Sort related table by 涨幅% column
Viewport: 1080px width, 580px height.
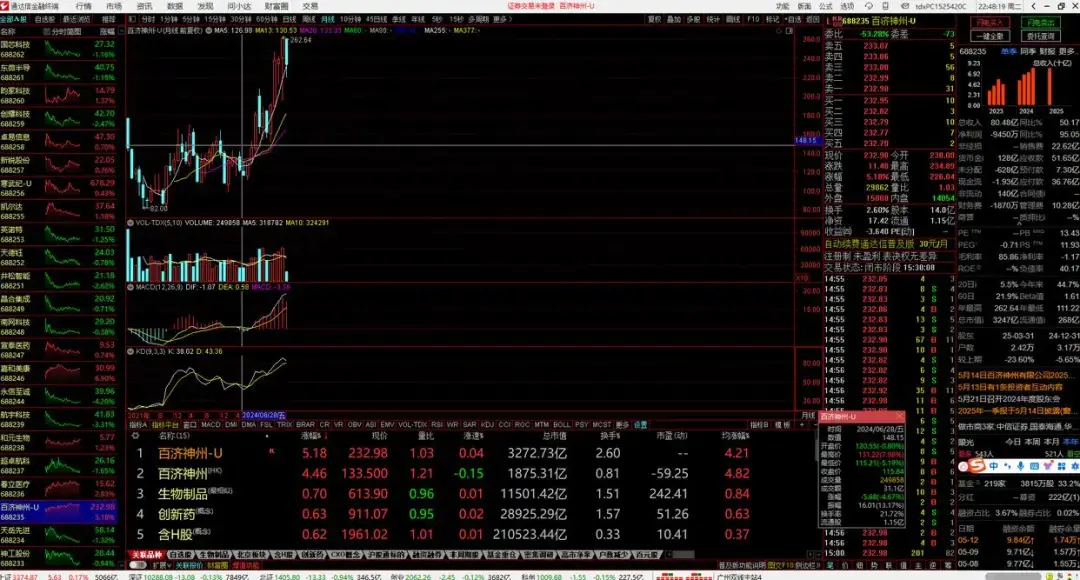pos(313,435)
